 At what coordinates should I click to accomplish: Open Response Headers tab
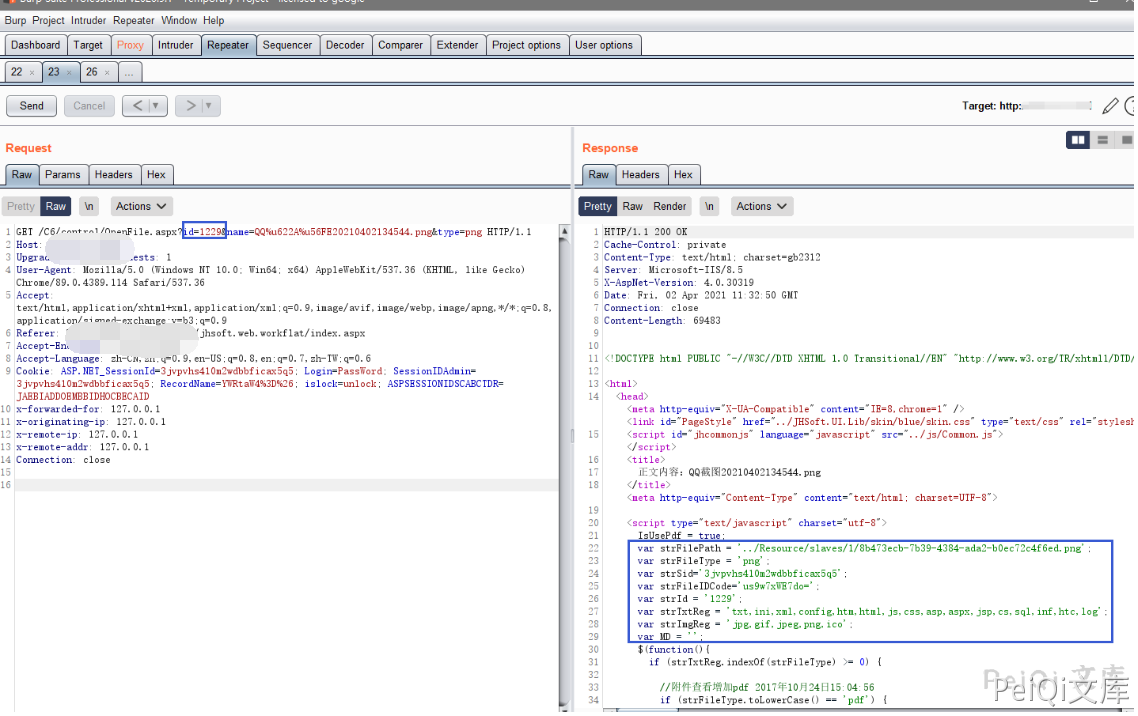click(640, 174)
